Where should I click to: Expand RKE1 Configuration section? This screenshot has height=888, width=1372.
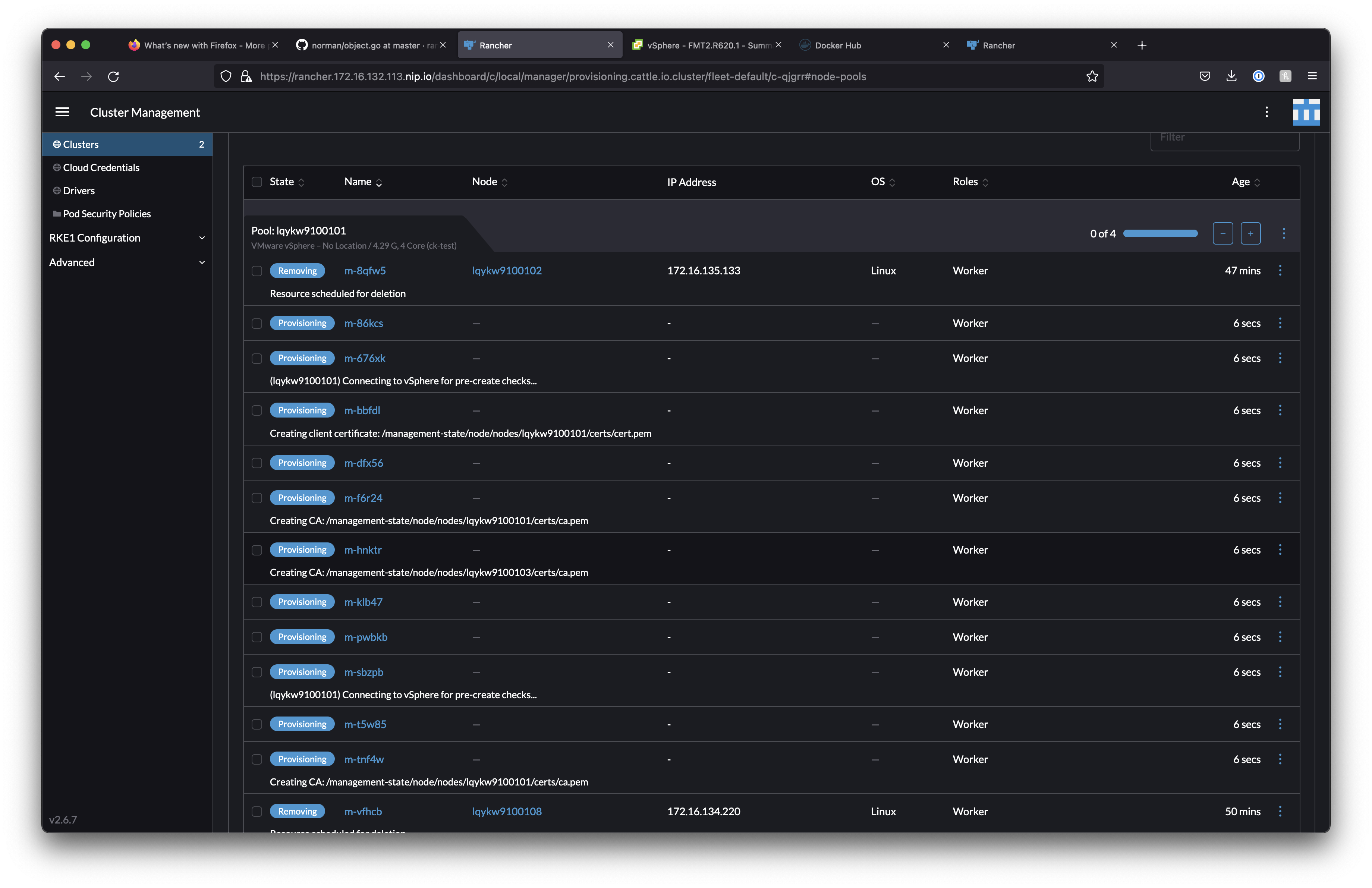coord(127,238)
